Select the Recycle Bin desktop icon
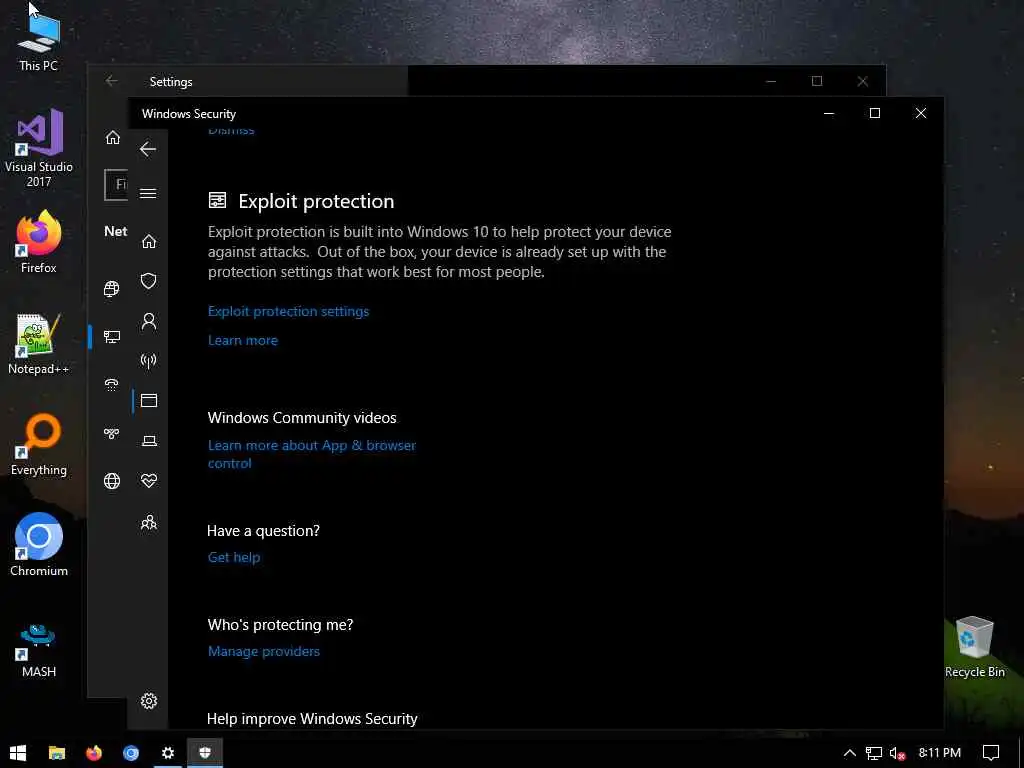The height and width of the screenshot is (768, 1024). tap(974, 647)
